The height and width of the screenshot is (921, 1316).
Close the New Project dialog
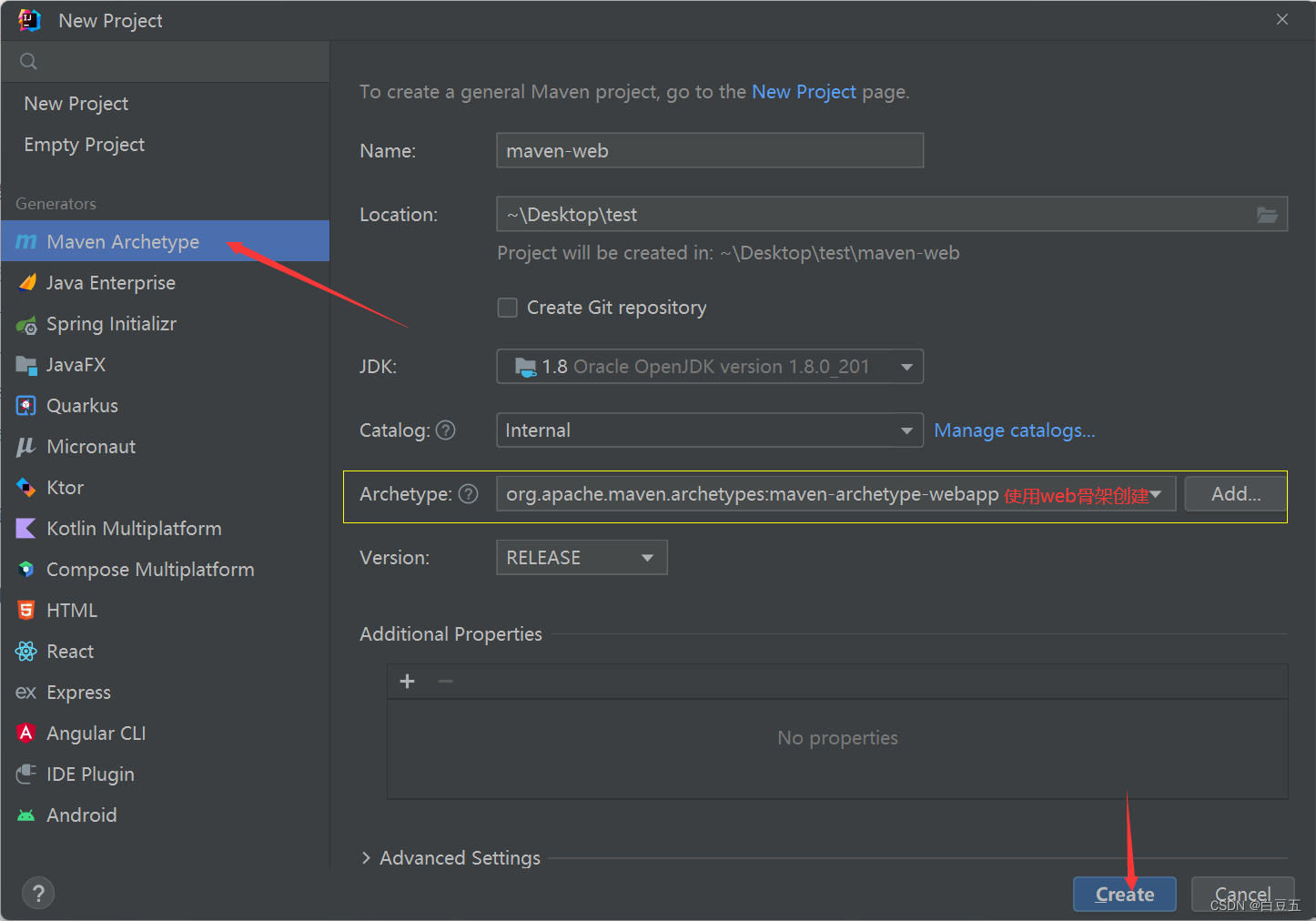[x=1282, y=19]
